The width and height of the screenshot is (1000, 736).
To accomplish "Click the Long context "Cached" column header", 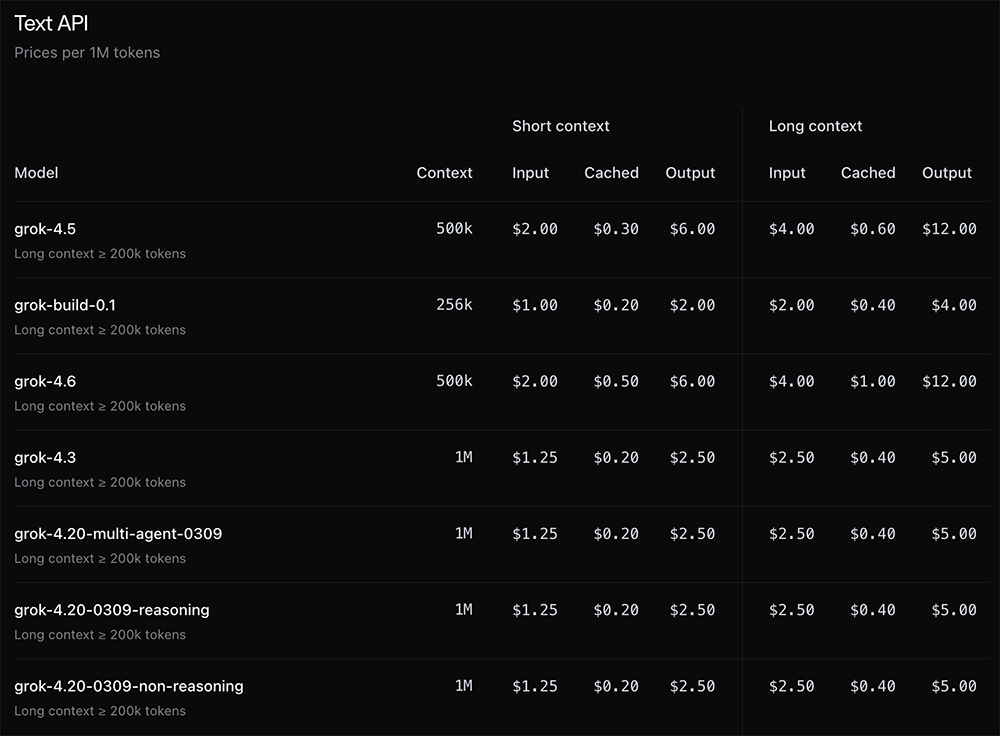I will tap(868, 173).
